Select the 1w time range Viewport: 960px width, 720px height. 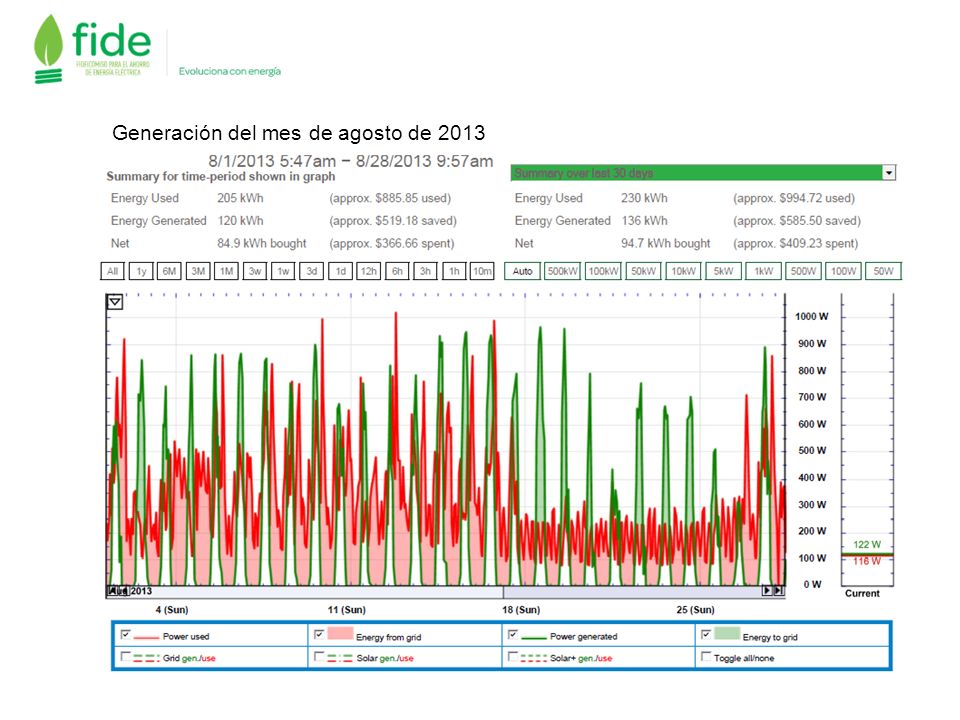click(283, 271)
